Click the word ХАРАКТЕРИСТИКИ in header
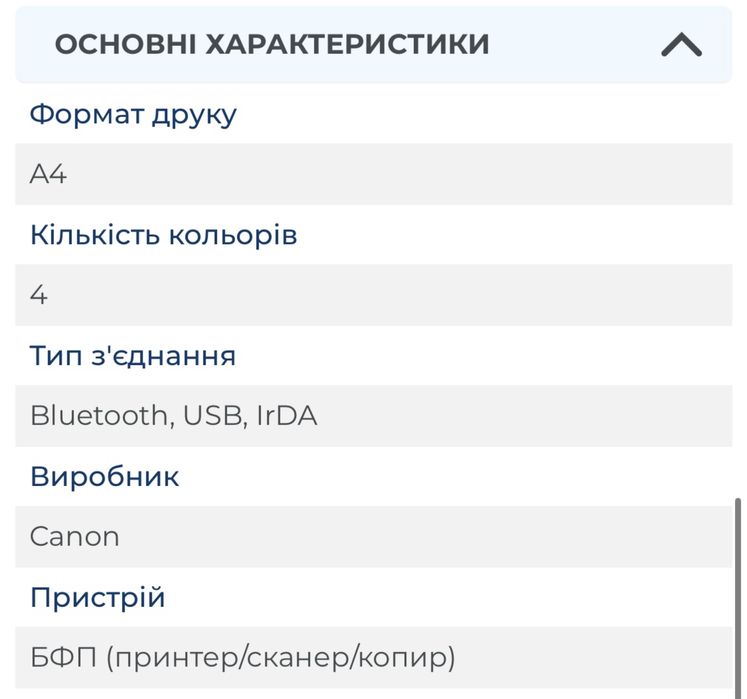This screenshot has width=747, height=699. (x=347, y=44)
